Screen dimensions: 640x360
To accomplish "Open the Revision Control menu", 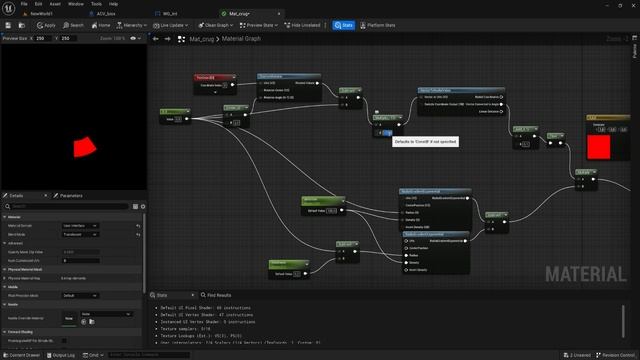I will pos(616,355).
